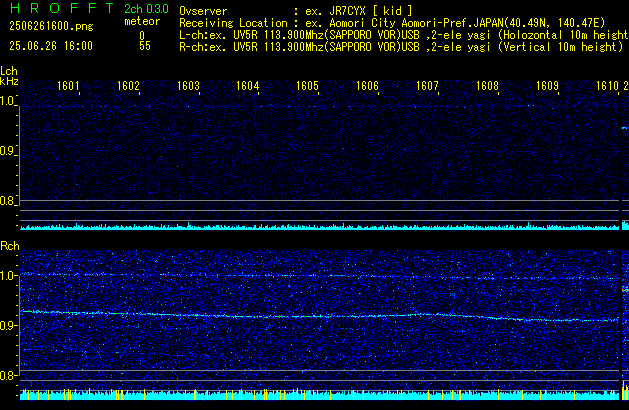The image size is (629, 410).
Task: Click the bright signal trace in Rch spectrogram
Action: (x=320, y=316)
